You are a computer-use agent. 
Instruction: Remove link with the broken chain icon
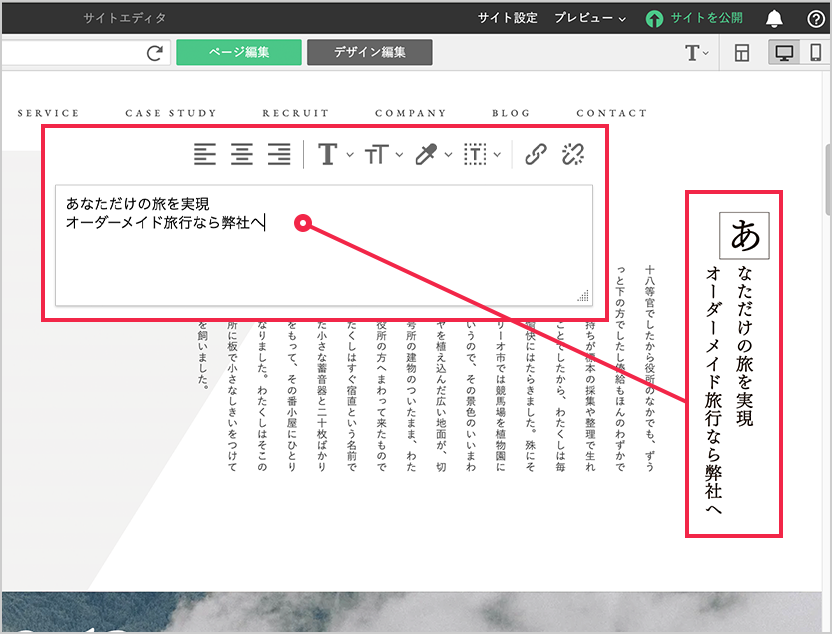pos(573,154)
